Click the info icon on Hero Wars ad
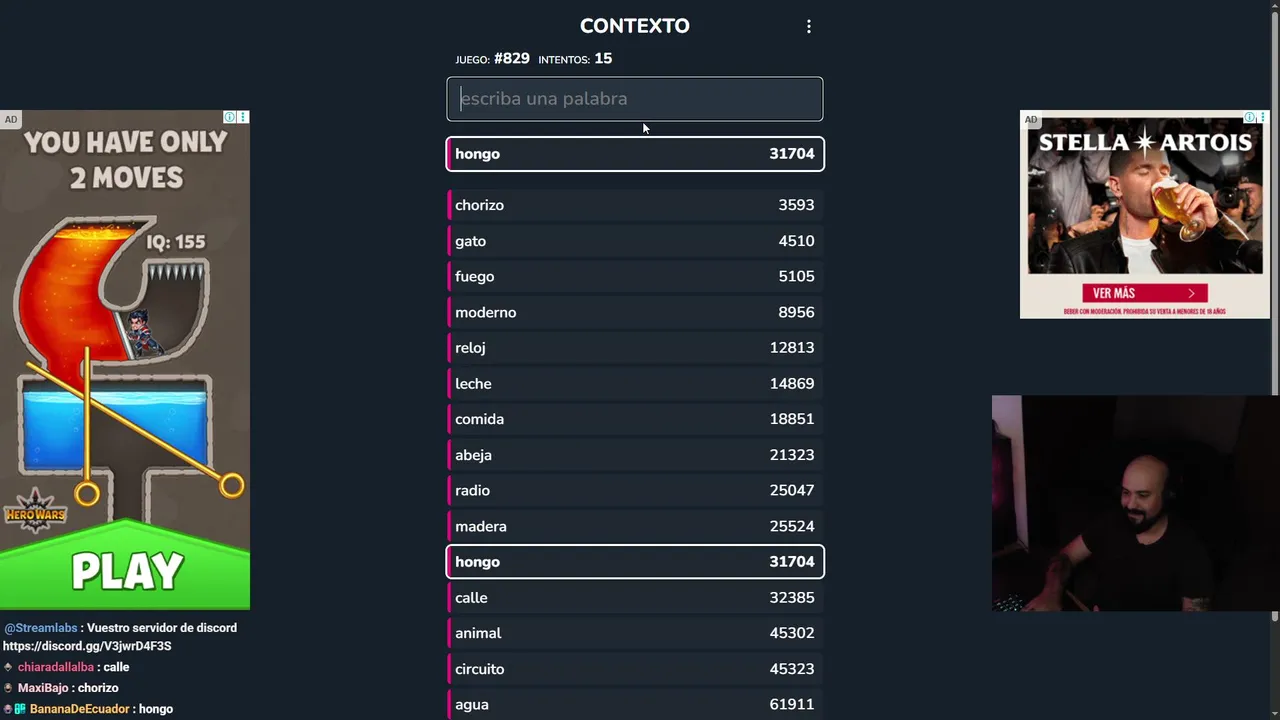This screenshot has width=1280, height=720. (230, 117)
